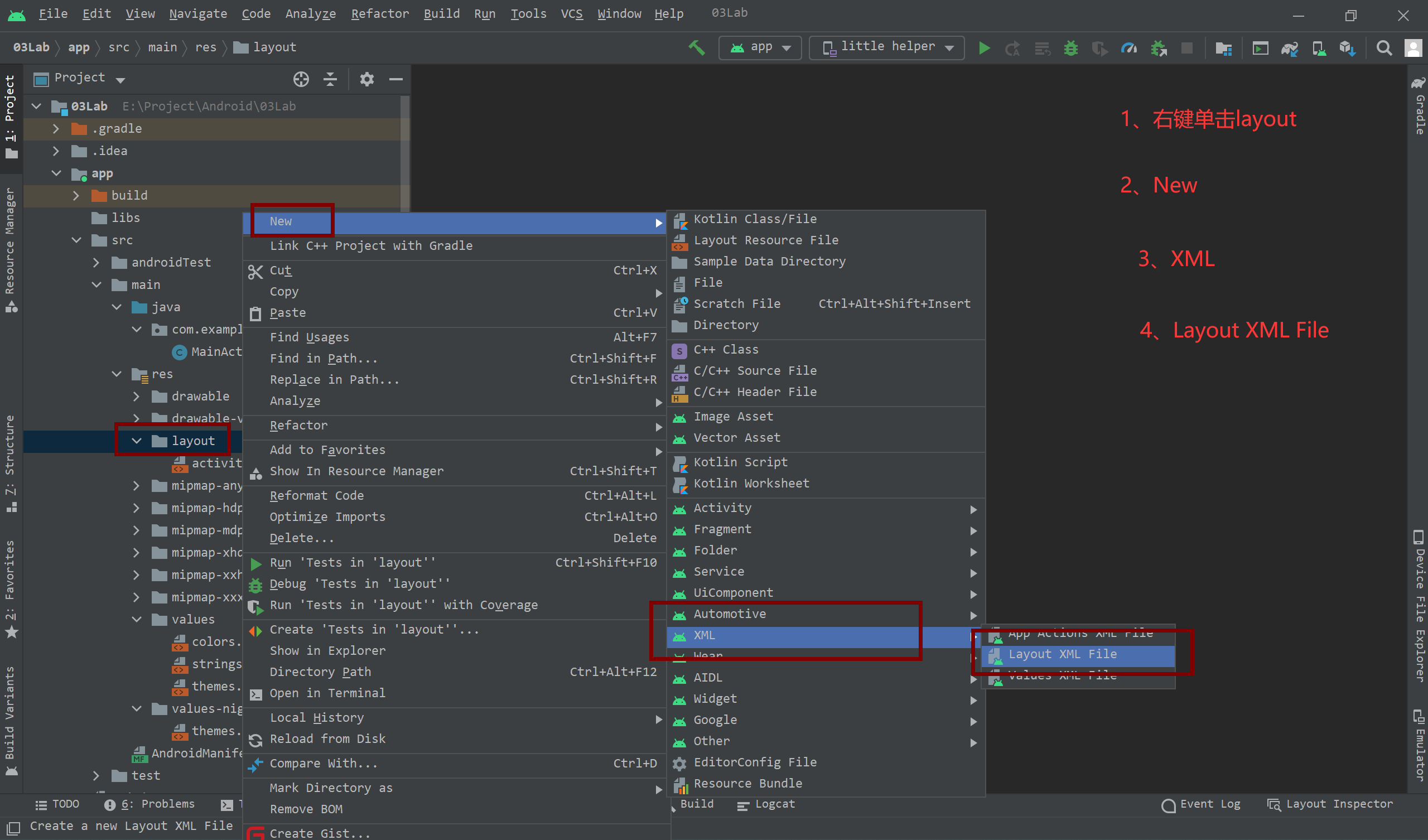
Task: Collapse the values folder
Action: click(x=137, y=620)
